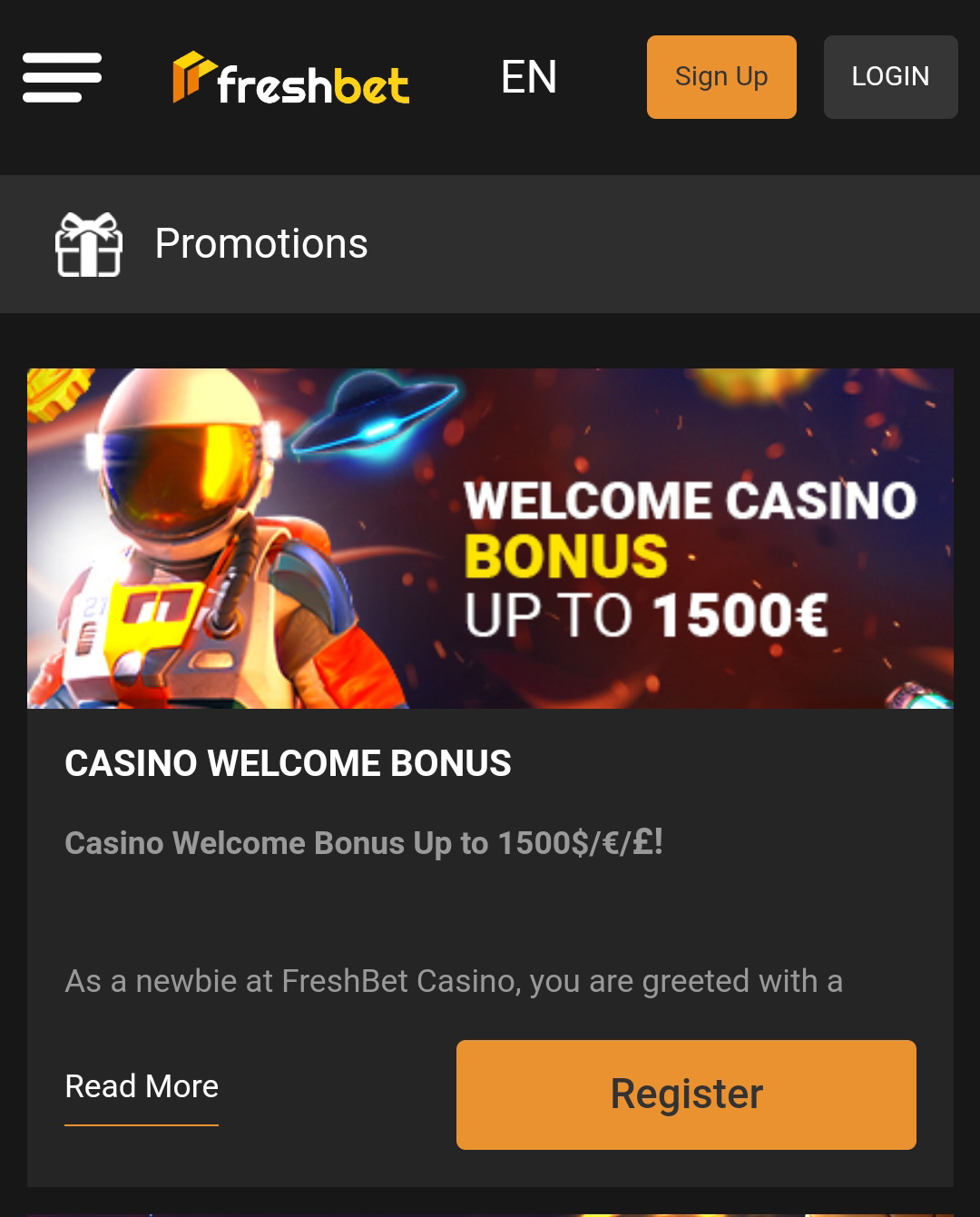
Task: Click the Promotions gift box icon
Action: [89, 244]
